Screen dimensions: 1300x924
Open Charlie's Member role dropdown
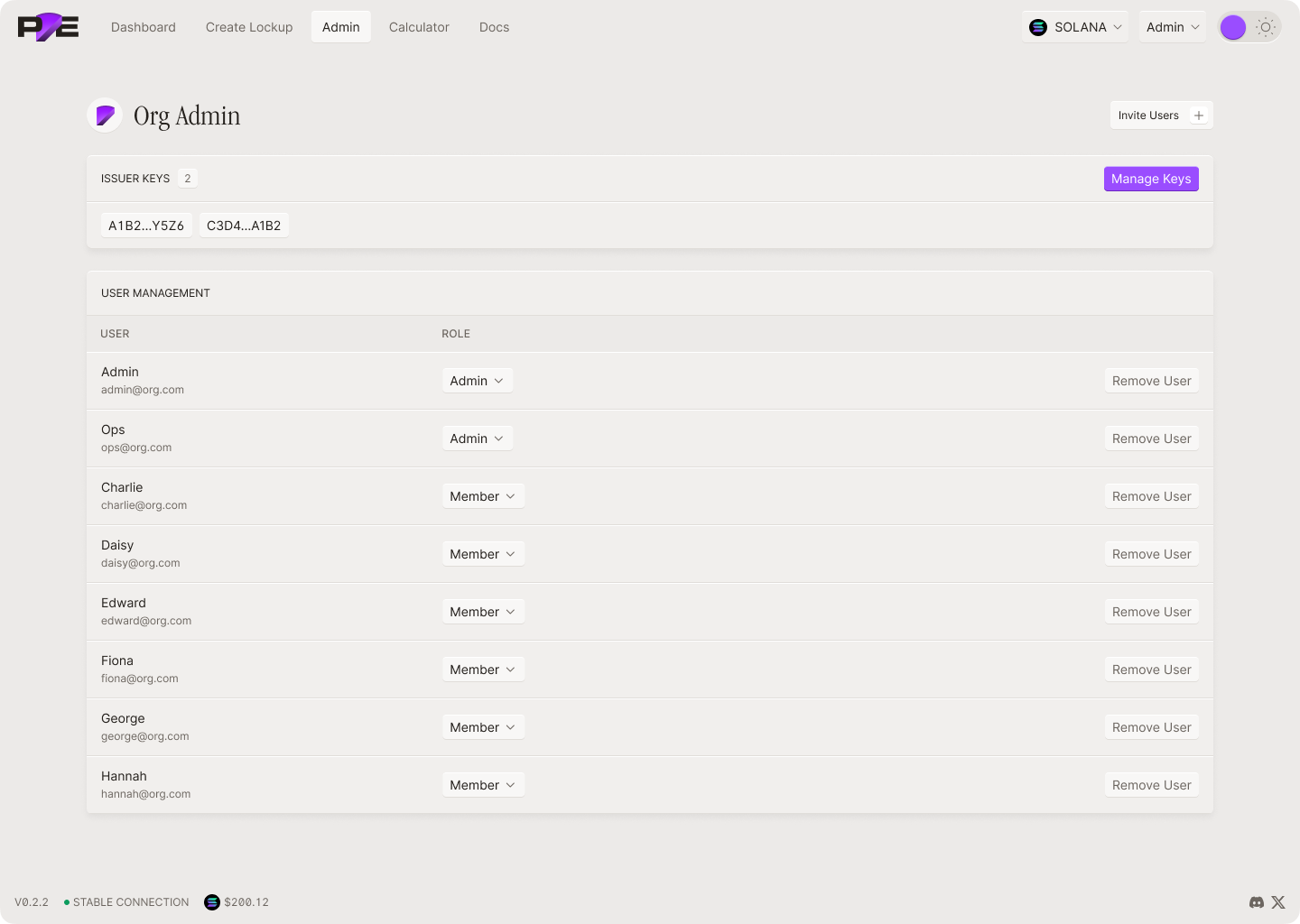pyautogui.click(x=482, y=496)
